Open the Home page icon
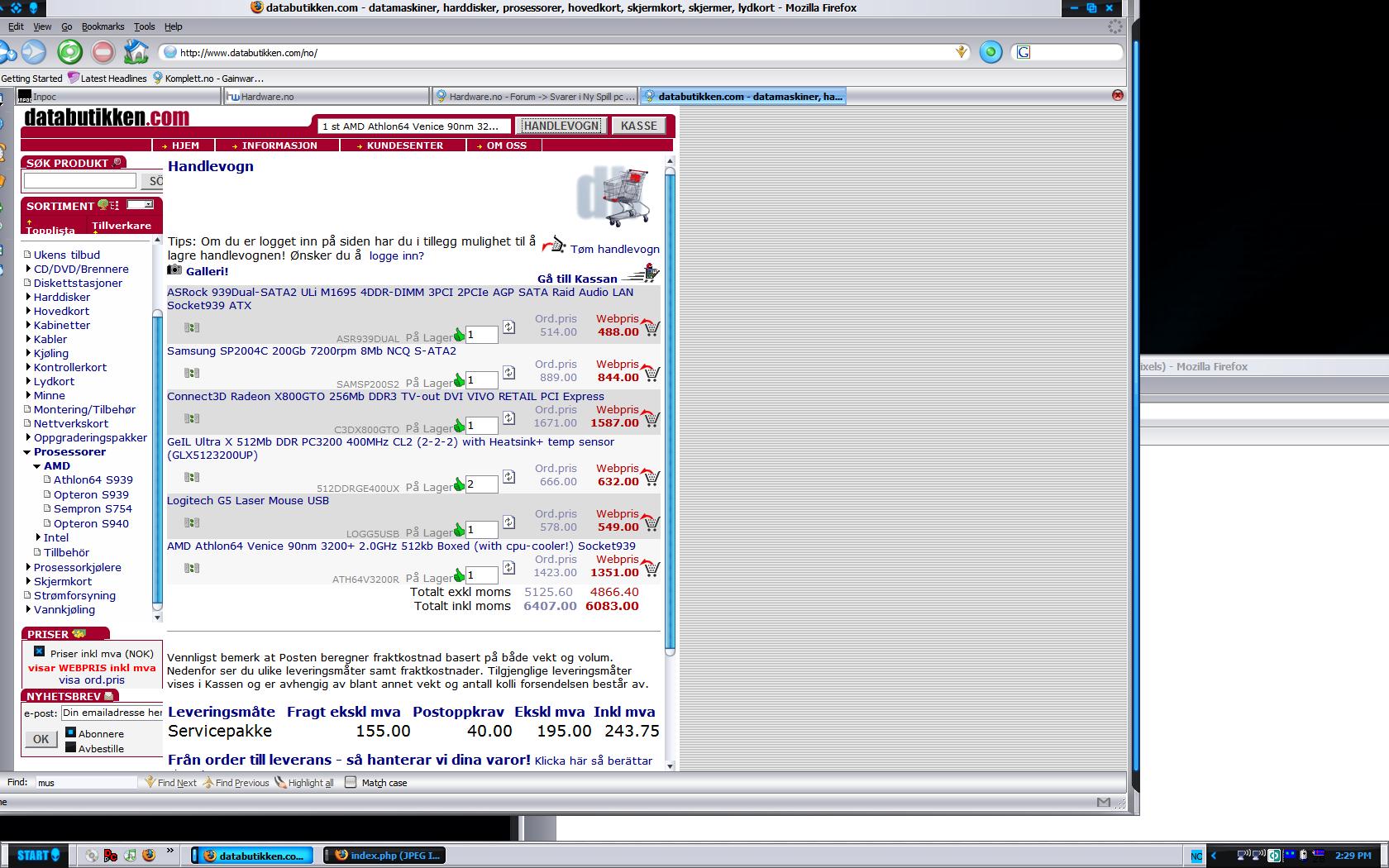Image resolution: width=1389 pixels, height=868 pixels. pyautogui.click(x=136, y=52)
